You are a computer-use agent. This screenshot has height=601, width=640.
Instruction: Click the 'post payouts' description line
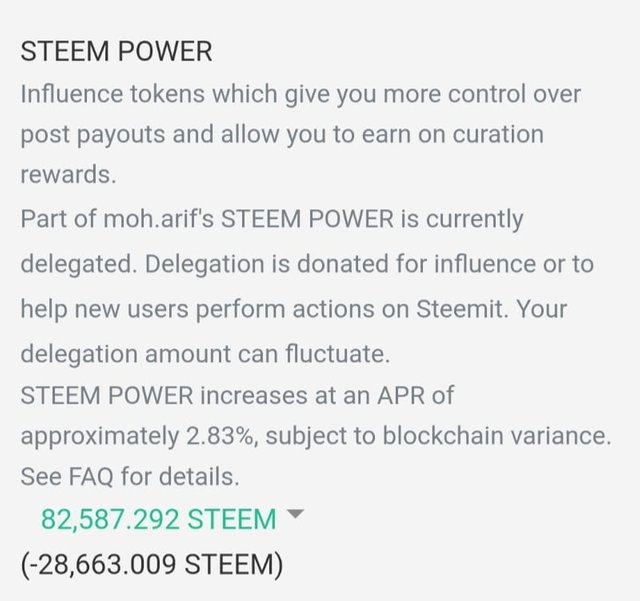pos(281,135)
